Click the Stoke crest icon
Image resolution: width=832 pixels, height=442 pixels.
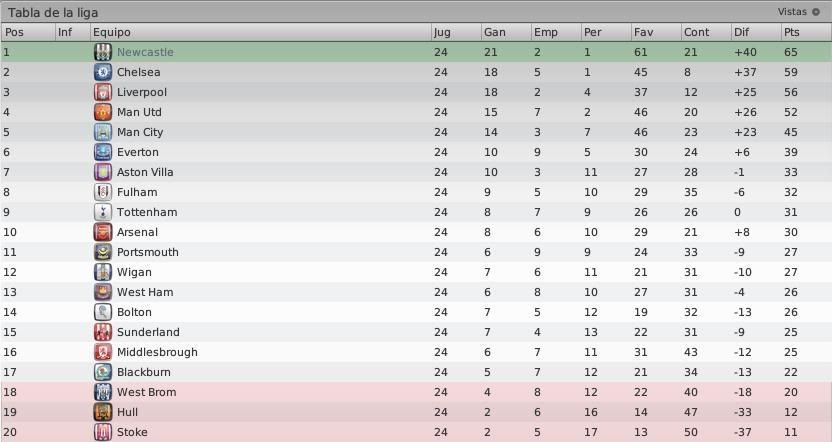(x=103, y=432)
